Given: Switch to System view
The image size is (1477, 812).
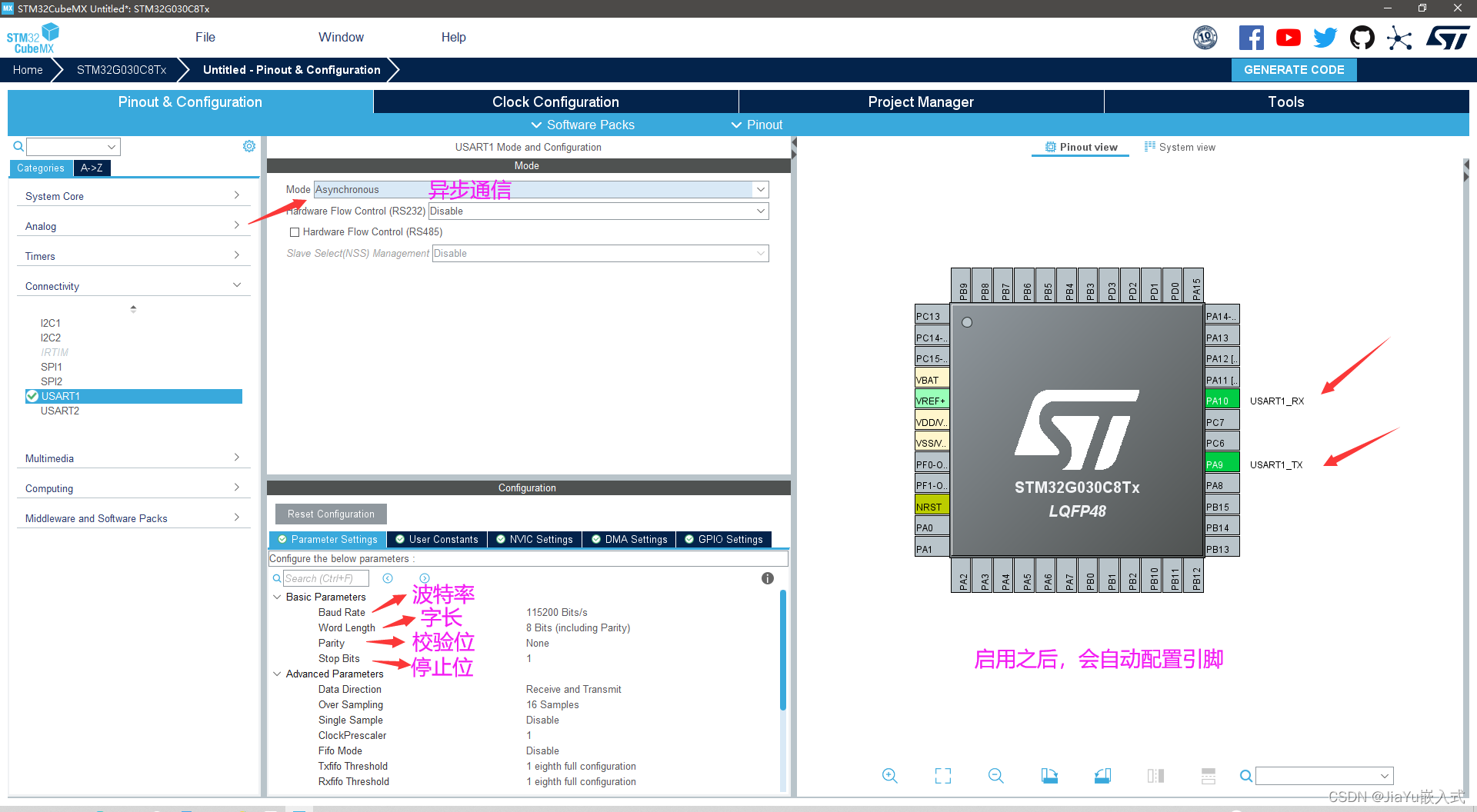Looking at the screenshot, I should pos(1180,147).
